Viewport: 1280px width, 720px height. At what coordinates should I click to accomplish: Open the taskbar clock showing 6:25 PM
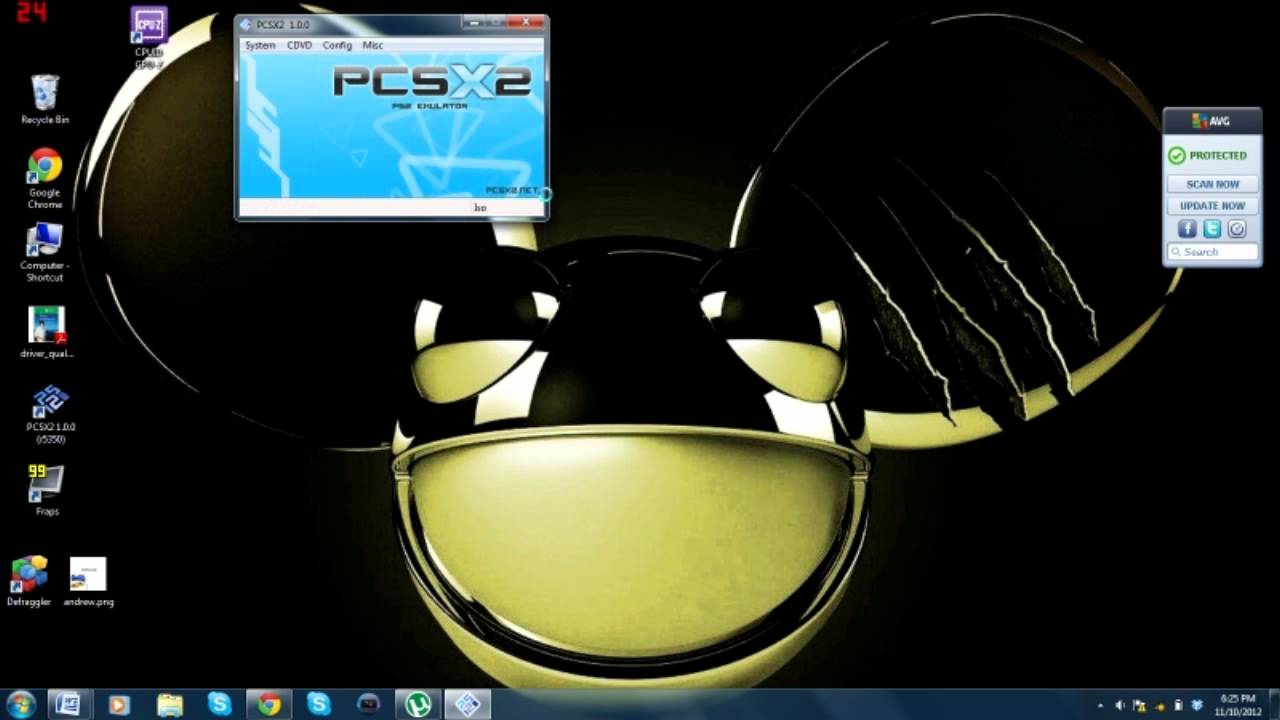pyautogui.click(x=1238, y=704)
